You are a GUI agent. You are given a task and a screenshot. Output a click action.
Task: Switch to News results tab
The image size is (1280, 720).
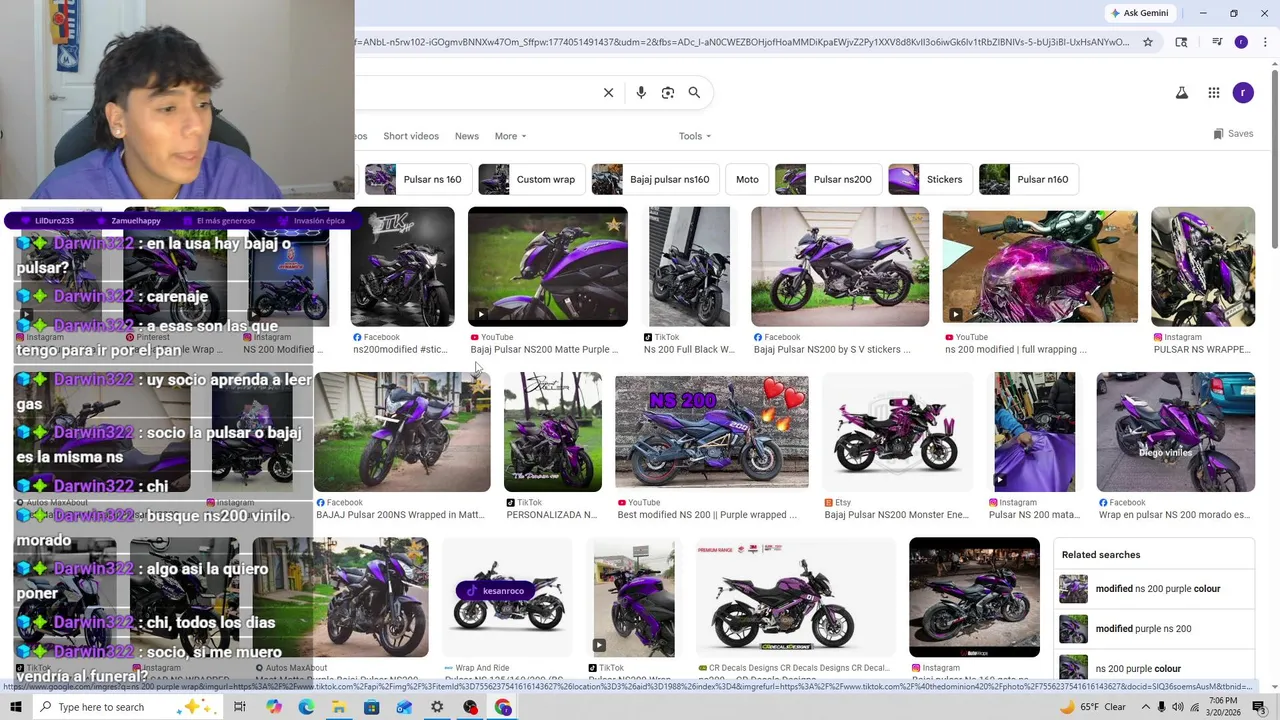click(x=467, y=136)
